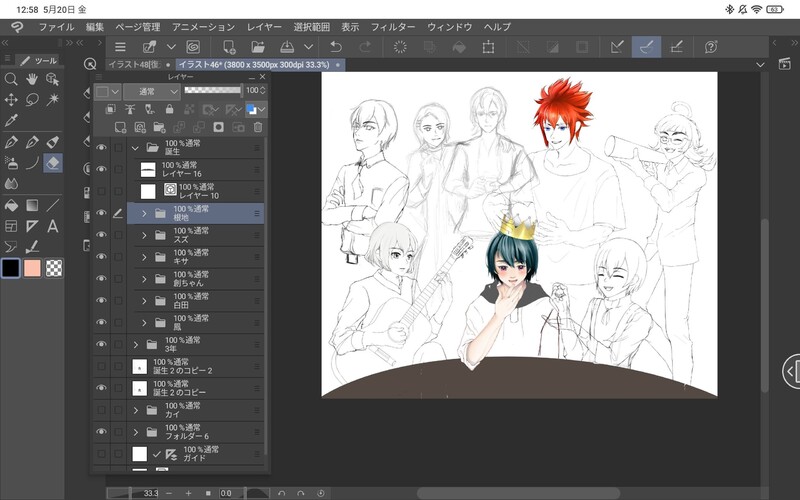Open the ファイル menu

point(57,27)
